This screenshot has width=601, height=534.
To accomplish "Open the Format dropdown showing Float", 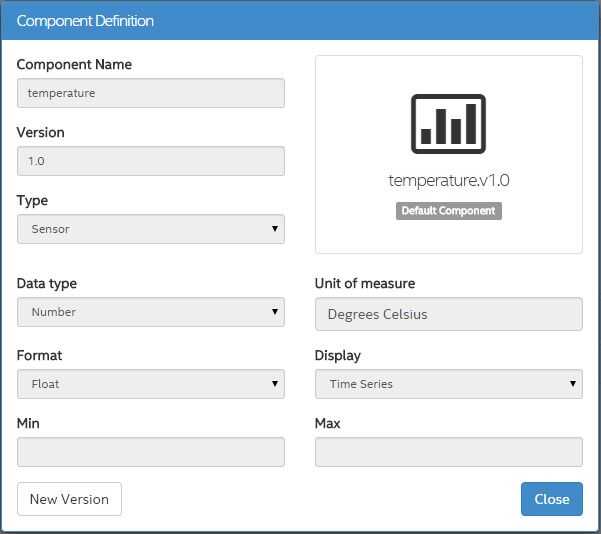I will coord(151,384).
